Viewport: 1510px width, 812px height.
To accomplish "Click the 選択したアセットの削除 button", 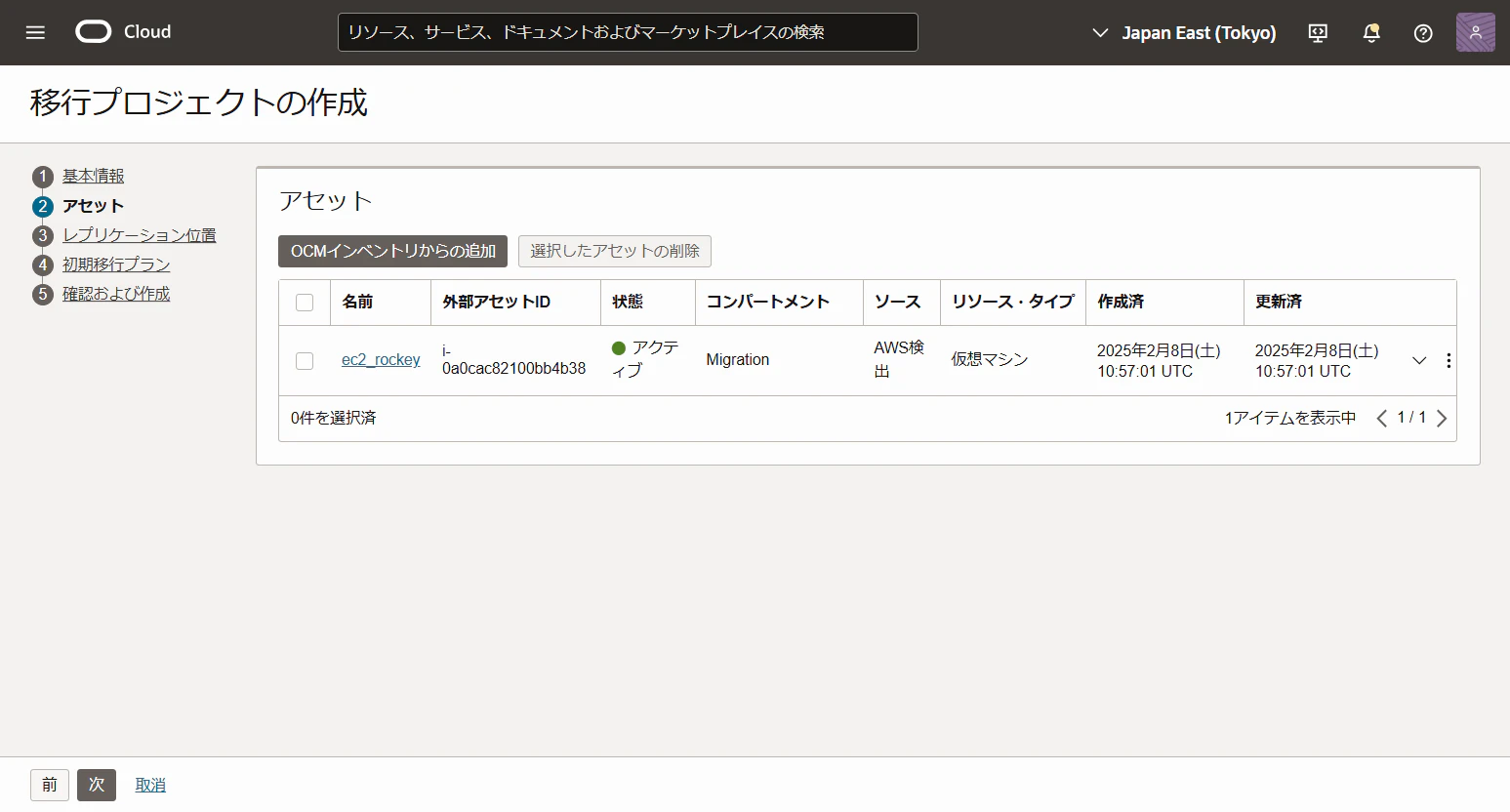I will click(x=615, y=251).
